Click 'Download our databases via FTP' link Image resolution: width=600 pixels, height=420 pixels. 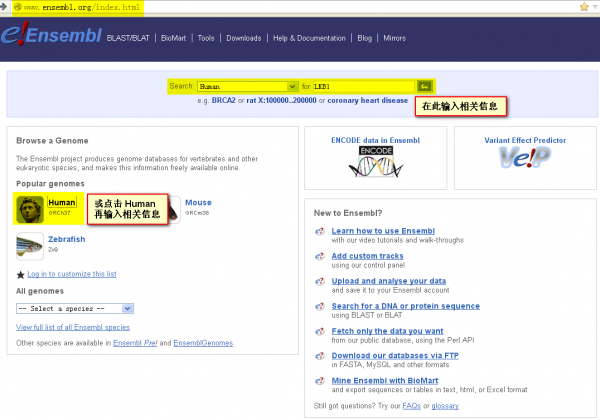click(x=395, y=355)
